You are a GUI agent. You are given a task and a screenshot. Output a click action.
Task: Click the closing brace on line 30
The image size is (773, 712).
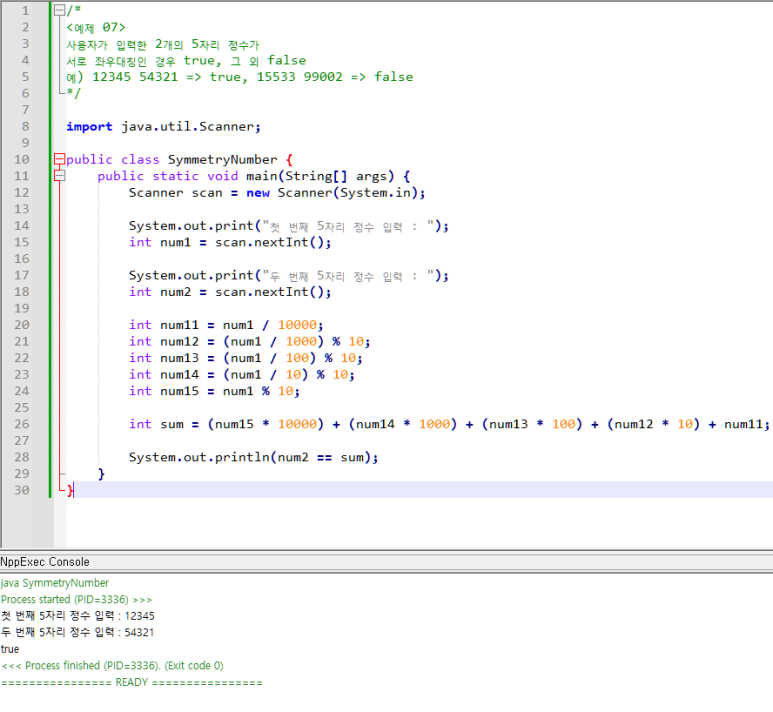70,490
